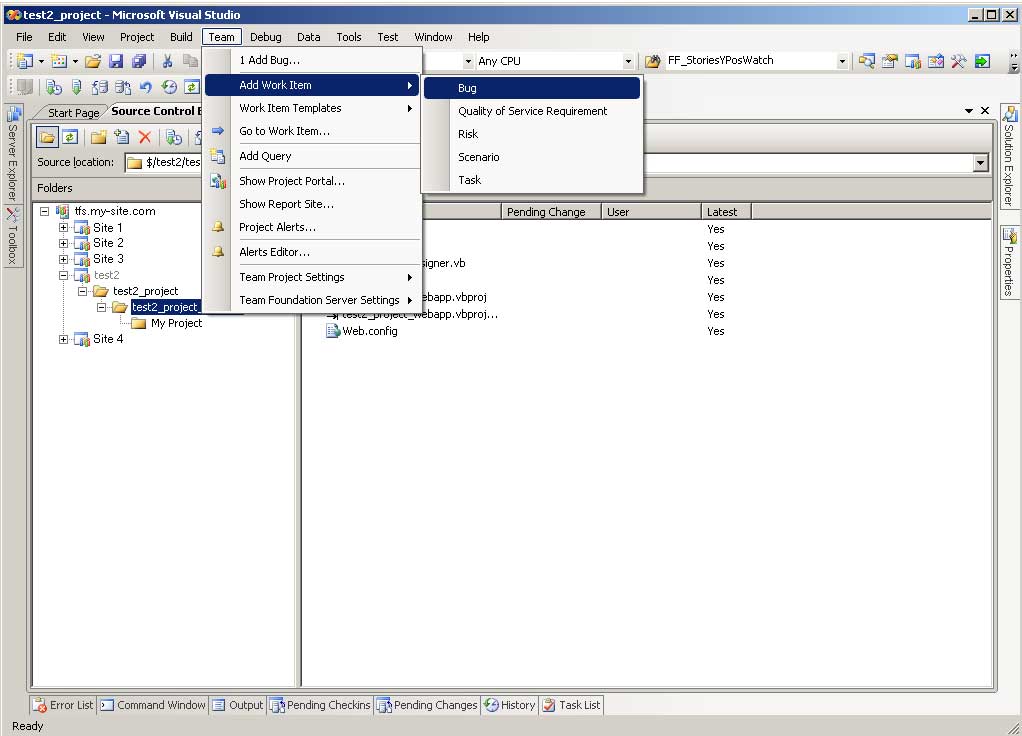Click the Save floppy disk icon

pyautogui.click(x=116, y=61)
